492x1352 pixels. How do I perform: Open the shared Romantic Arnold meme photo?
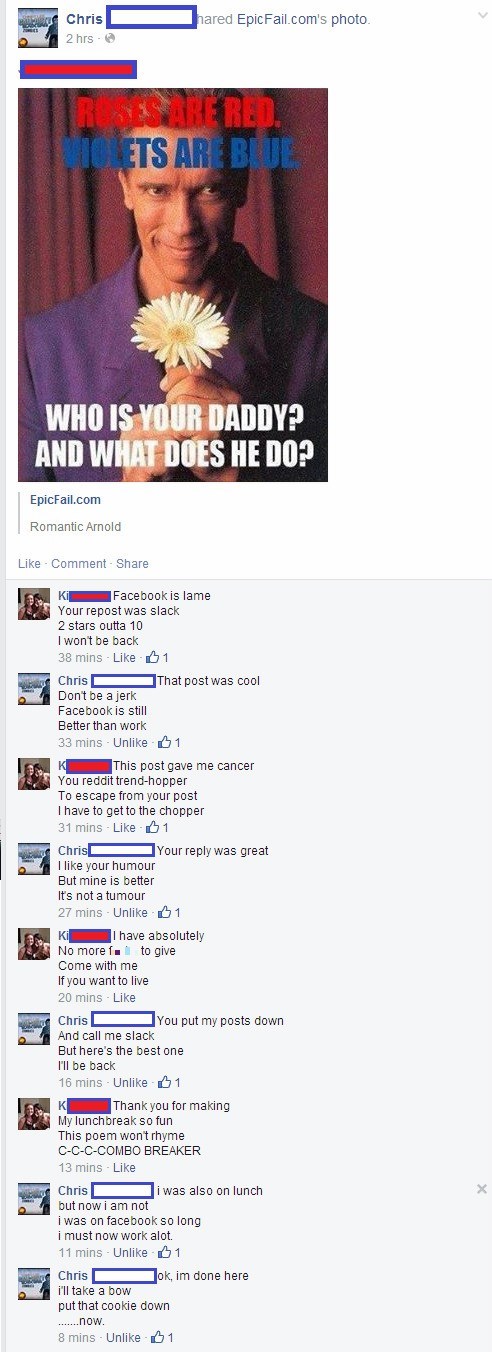point(173,285)
